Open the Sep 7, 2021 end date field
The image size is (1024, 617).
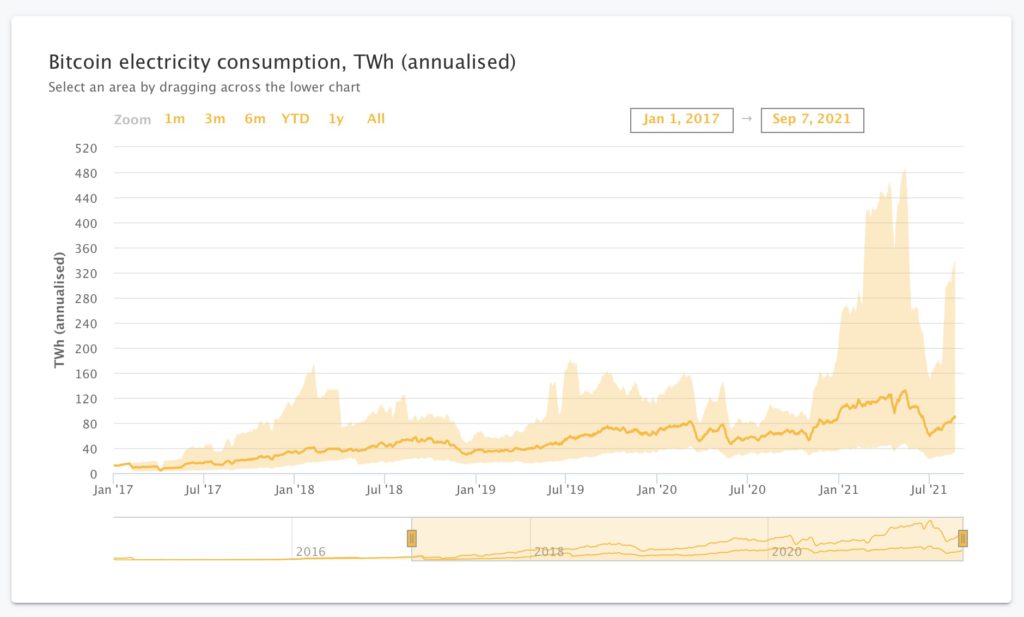pyautogui.click(x=812, y=120)
